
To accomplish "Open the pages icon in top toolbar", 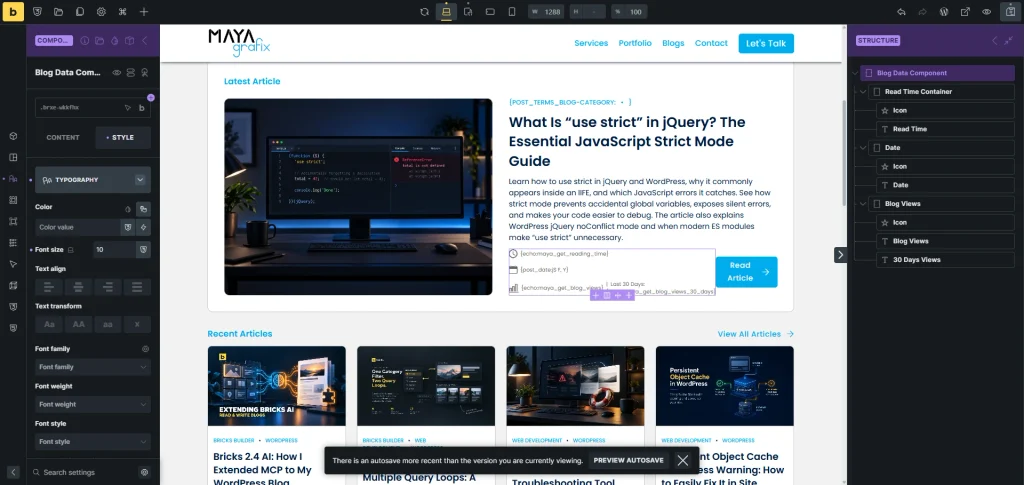I will click(x=80, y=12).
